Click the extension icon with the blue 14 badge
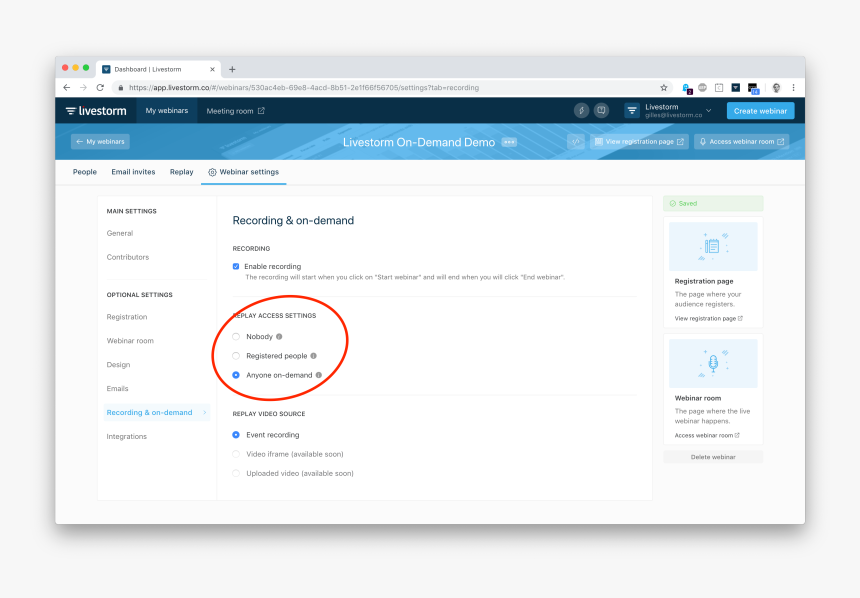Viewport: 860px width, 598px height. click(x=753, y=88)
